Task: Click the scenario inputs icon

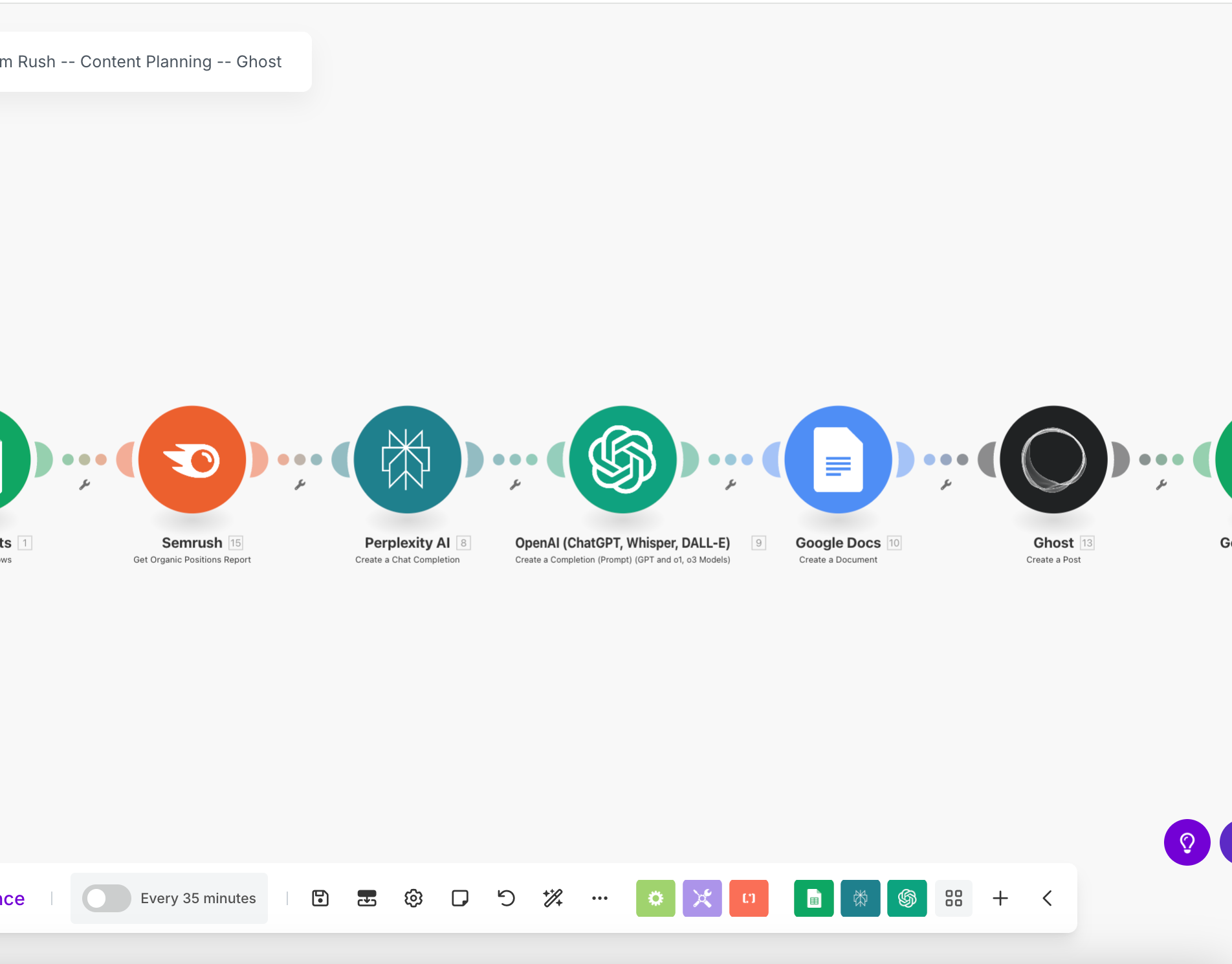Action: (x=367, y=898)
